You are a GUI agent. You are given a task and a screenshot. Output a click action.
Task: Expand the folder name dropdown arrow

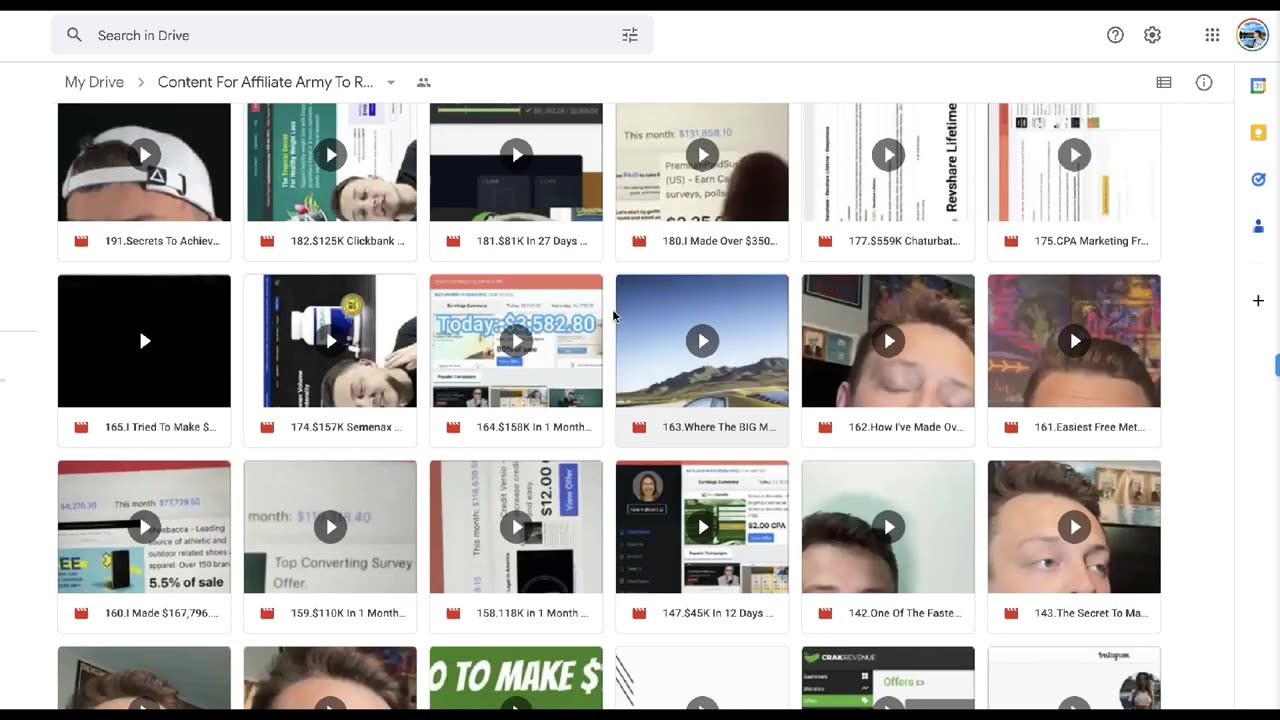click(x=391, y=82)
